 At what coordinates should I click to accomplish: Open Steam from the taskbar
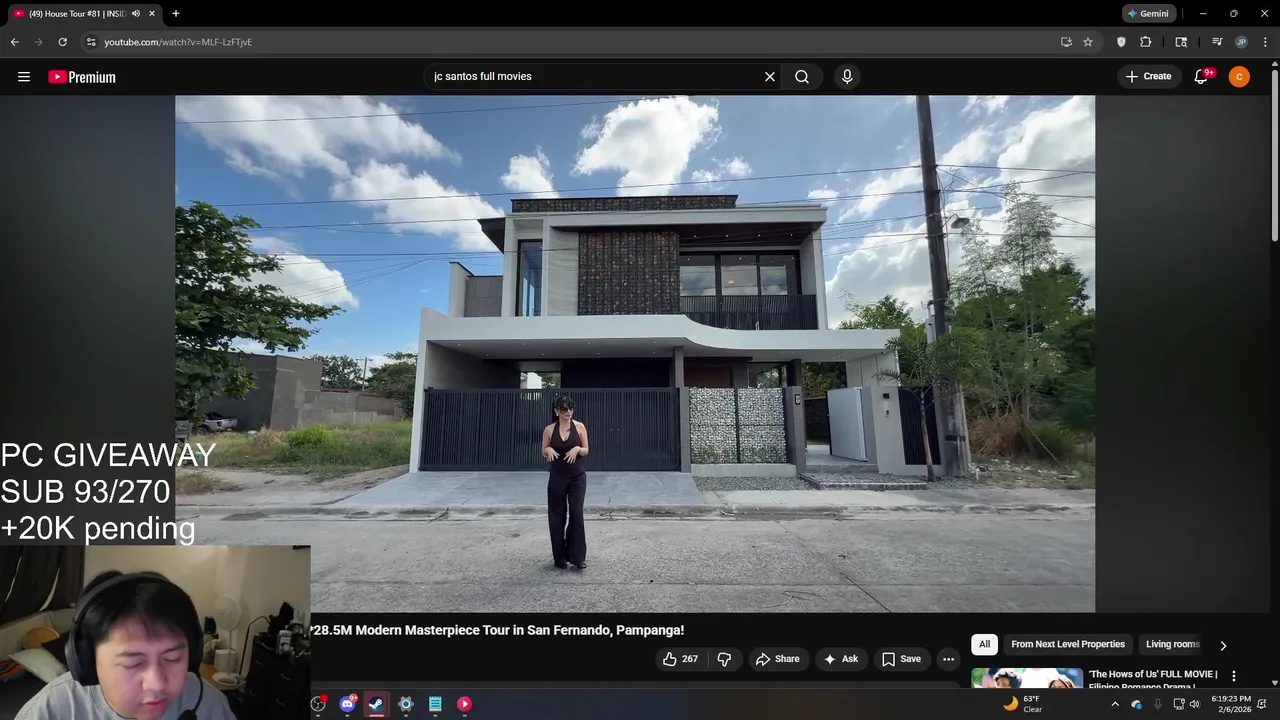pos(376,704)
